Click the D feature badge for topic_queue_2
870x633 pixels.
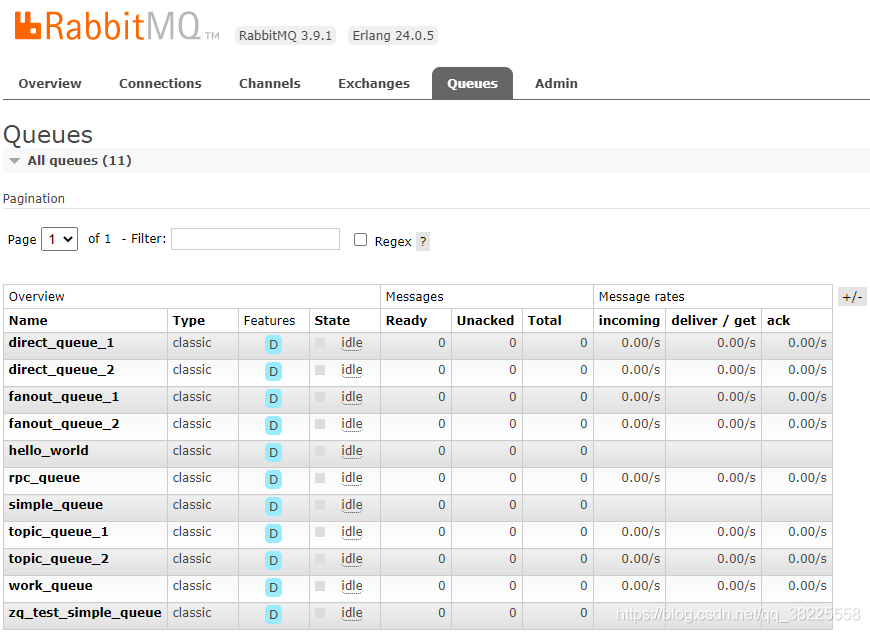273,560
